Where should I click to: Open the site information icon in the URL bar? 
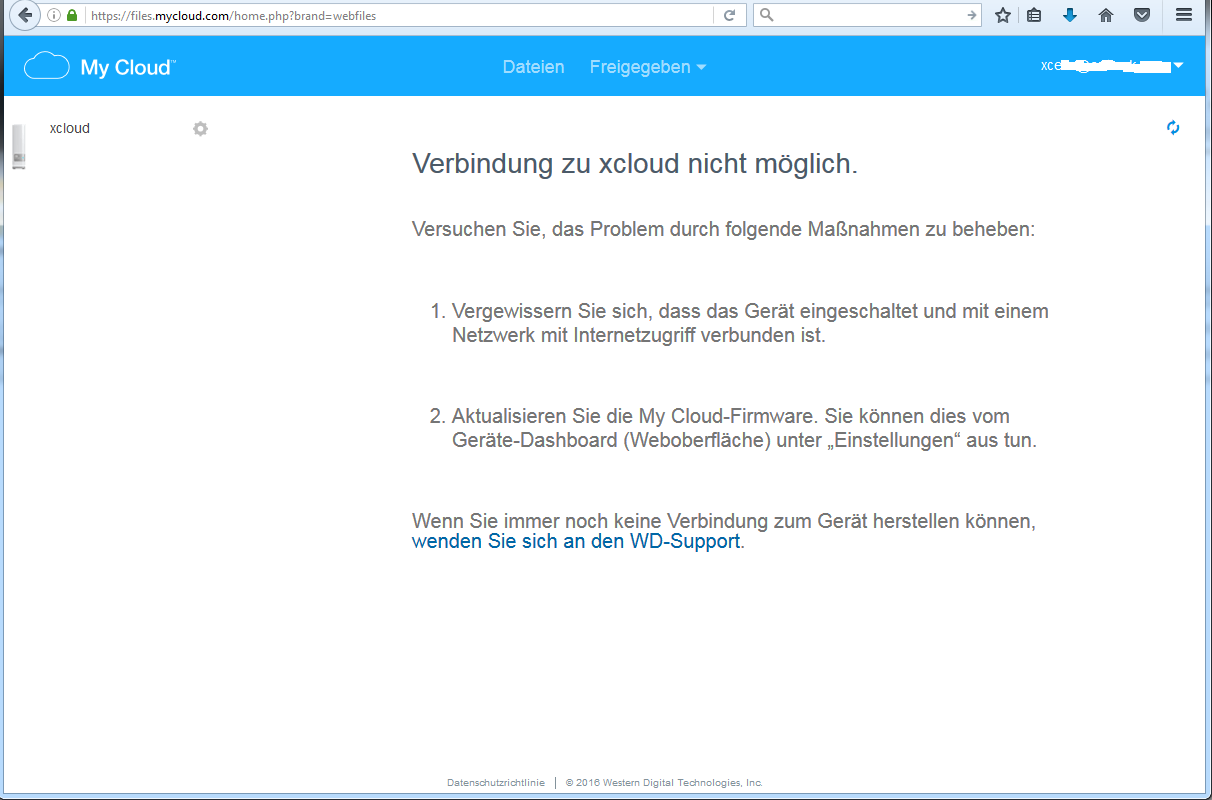coord(55,15)
